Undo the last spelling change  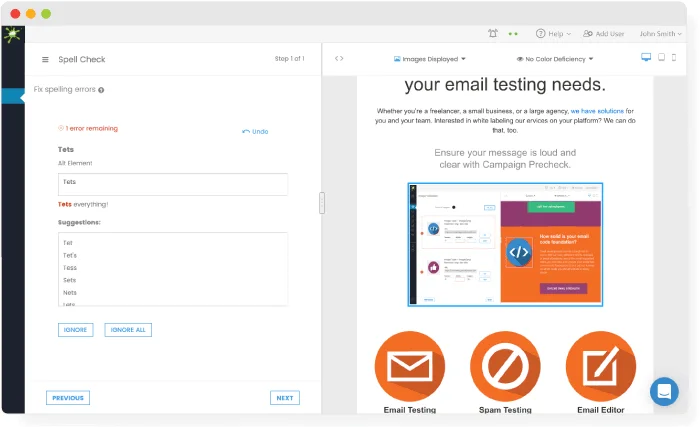[x=255, y=131]
